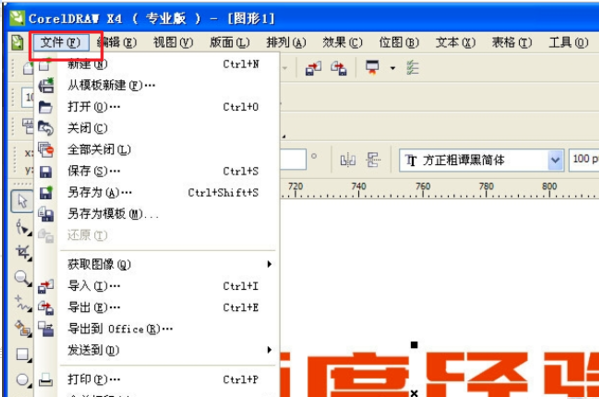Open the 文件(F) menu
This screenshot has width=599, height=399.
pos(60,42)
